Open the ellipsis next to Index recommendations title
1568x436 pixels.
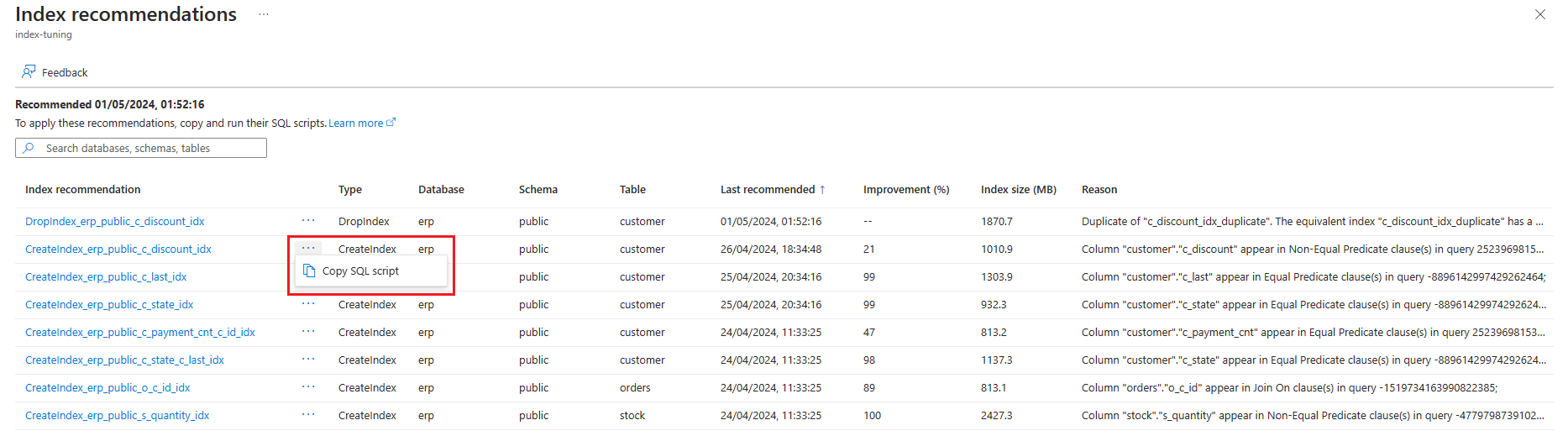[x=264, y=14]
